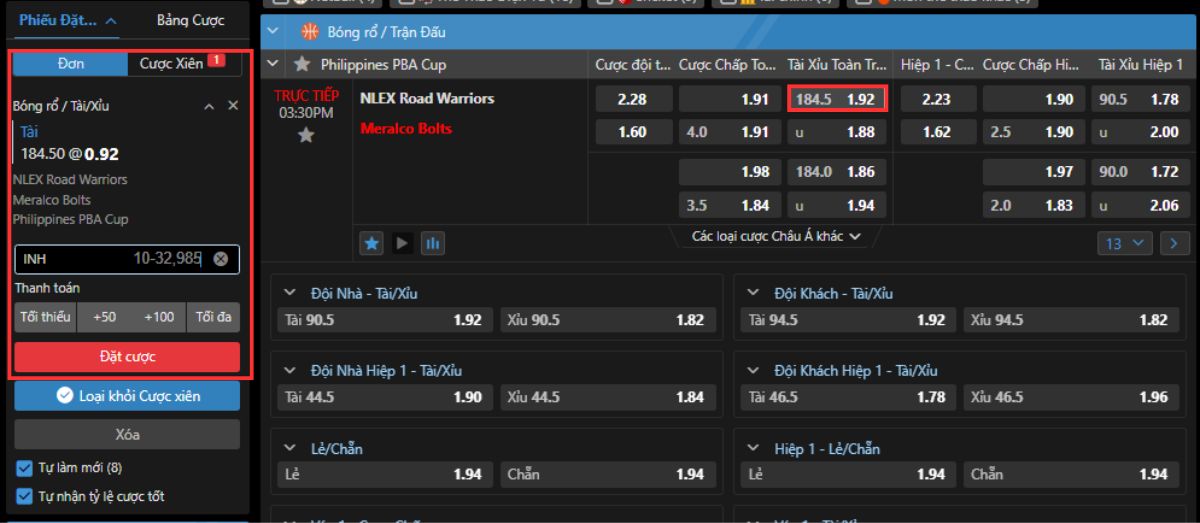Clear the stake amount input field
This screenshot has width=1200, height=523.
221,259
